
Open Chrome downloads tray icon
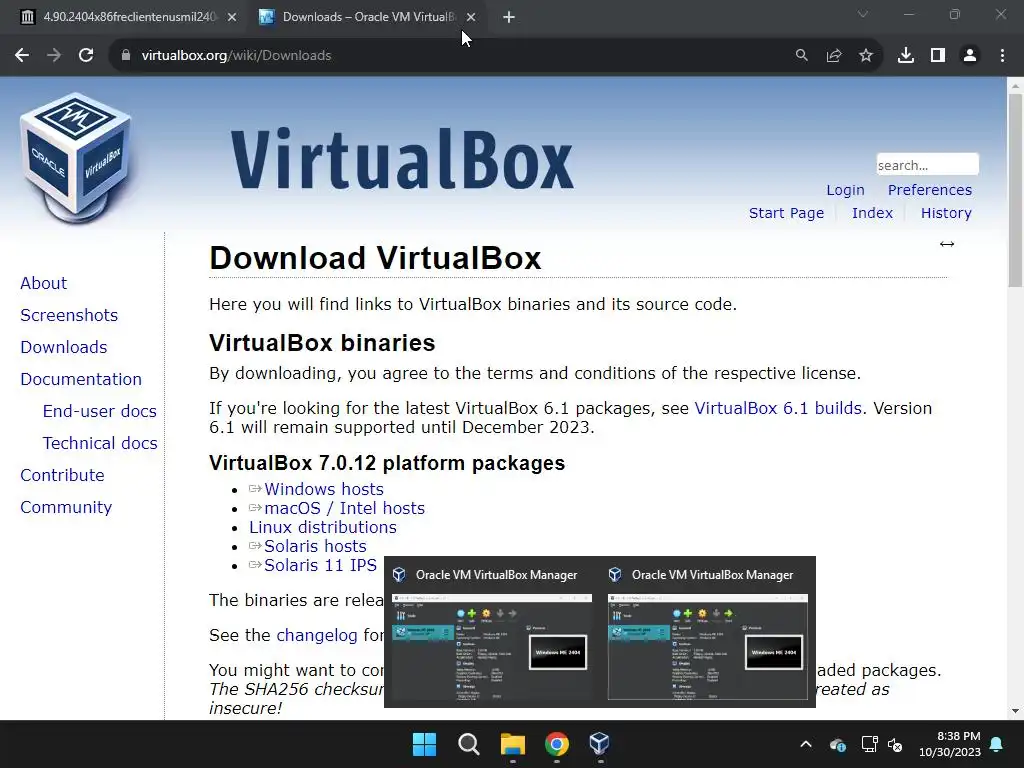point(906,56)
